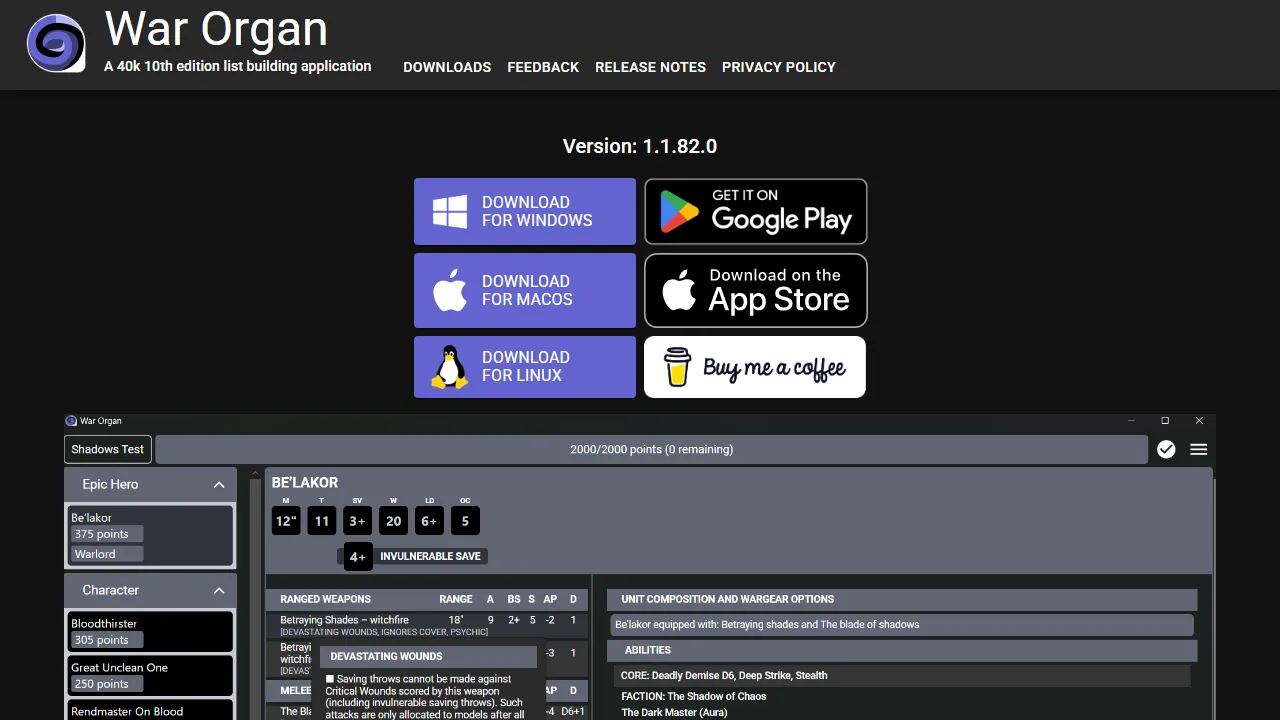Screen dimensions: 1280x720
Task: Click the coffee cup icon
Action: [x=677, y=367]
